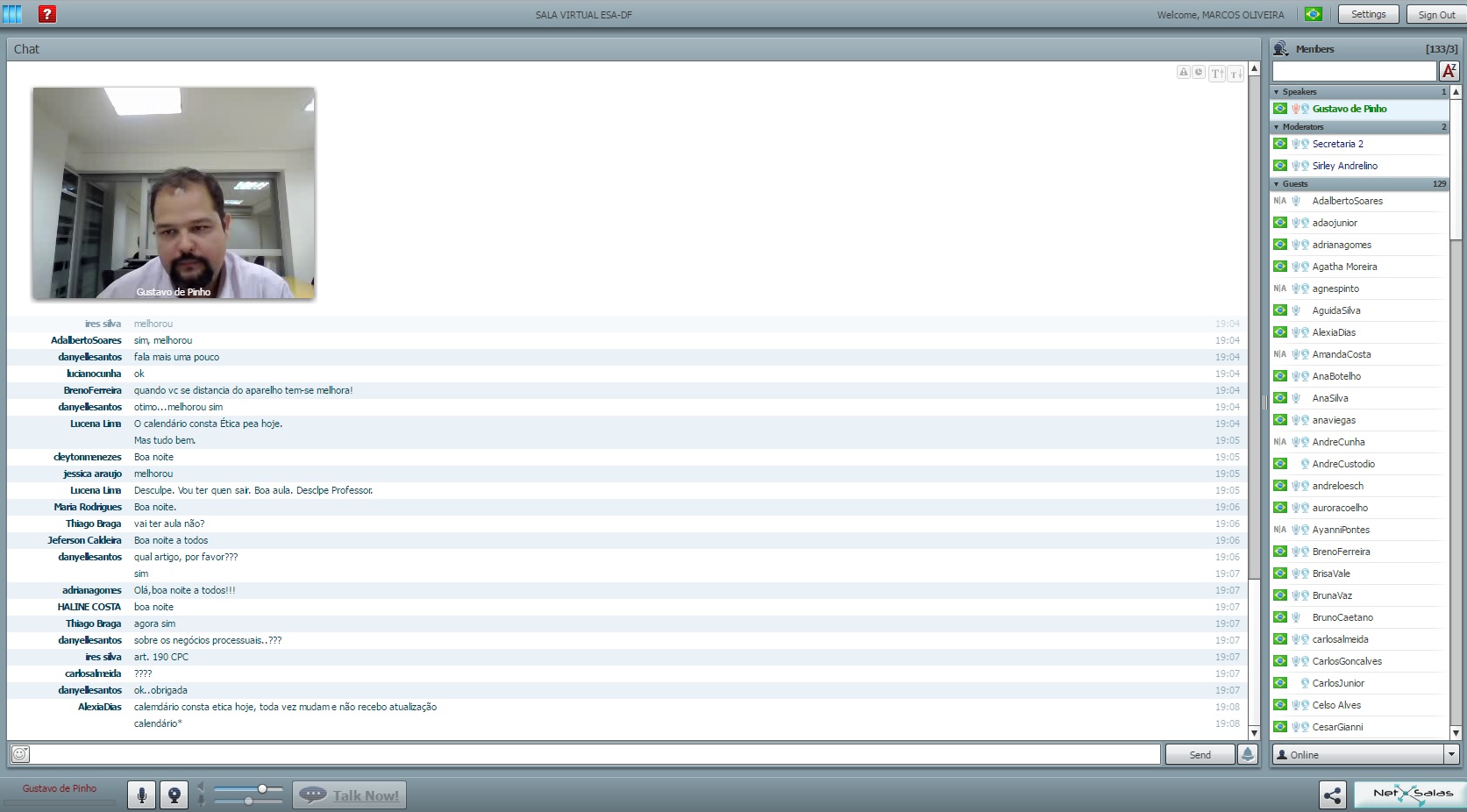Click the Brazil flag language icon

click(1313, 14)
